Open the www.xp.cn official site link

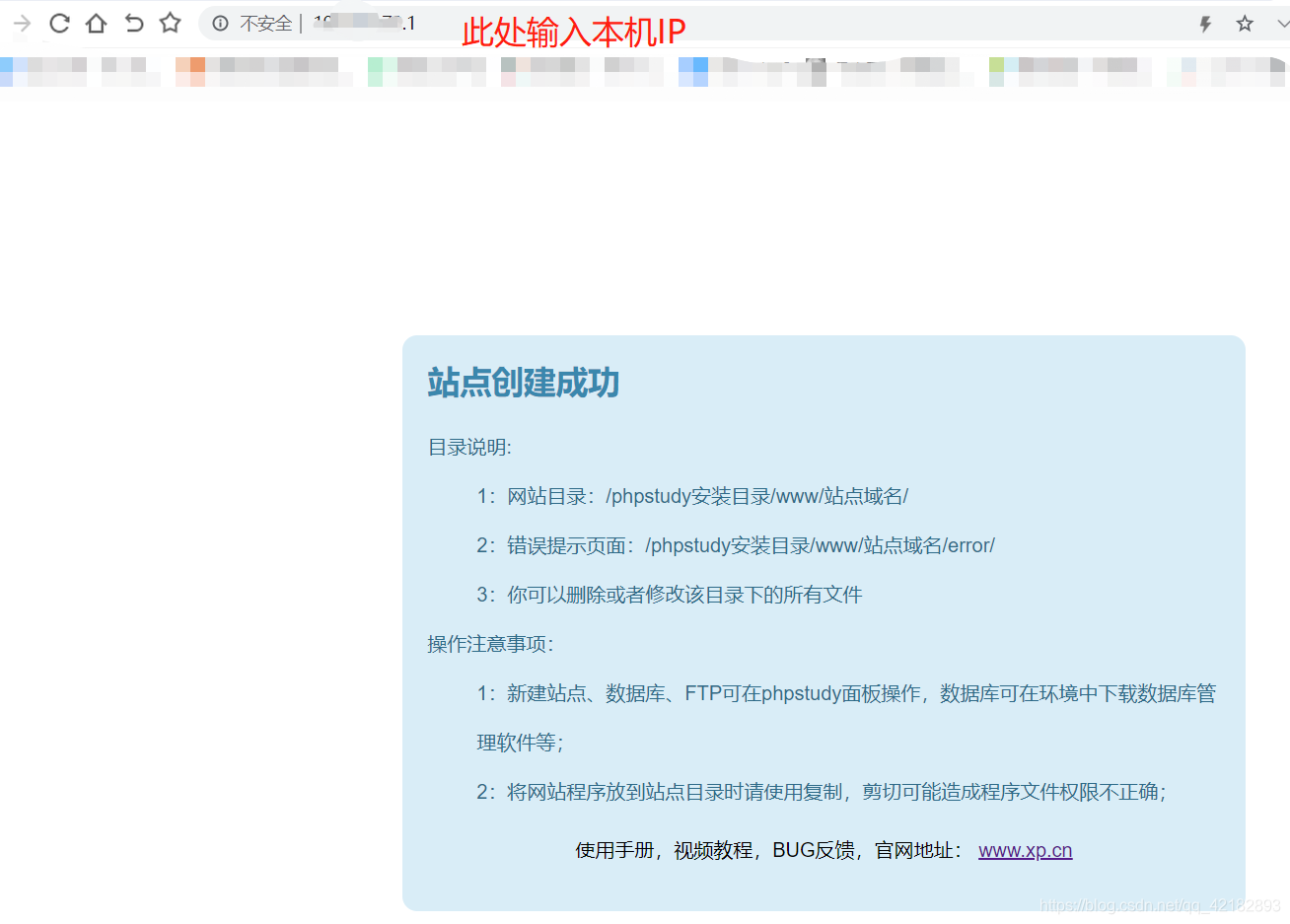pos(1025,850)
